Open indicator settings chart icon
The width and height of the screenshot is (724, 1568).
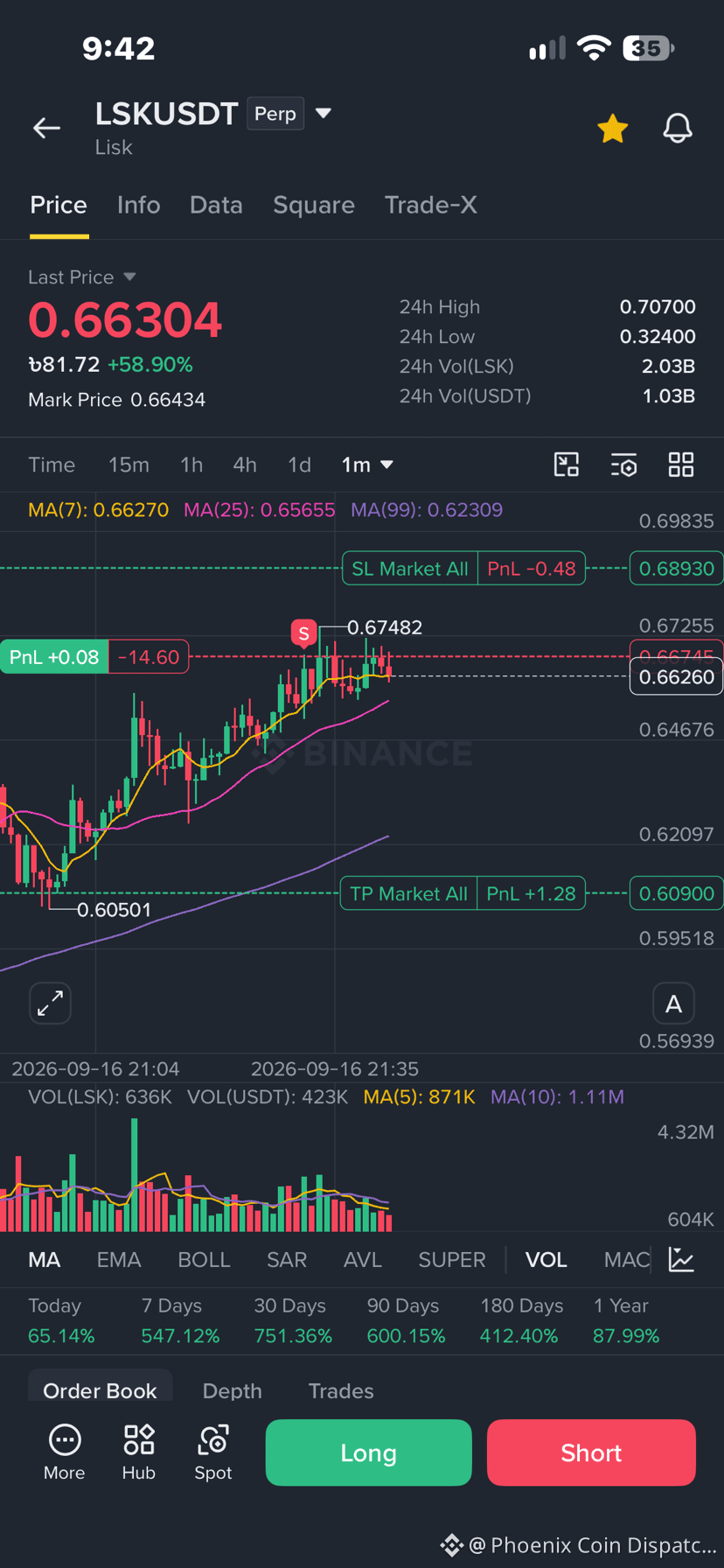point(681,1259)
